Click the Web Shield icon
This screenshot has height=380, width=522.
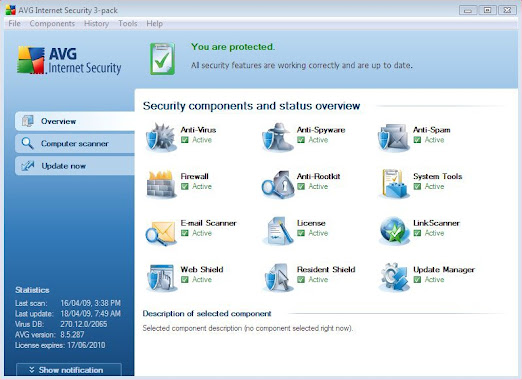161,277
